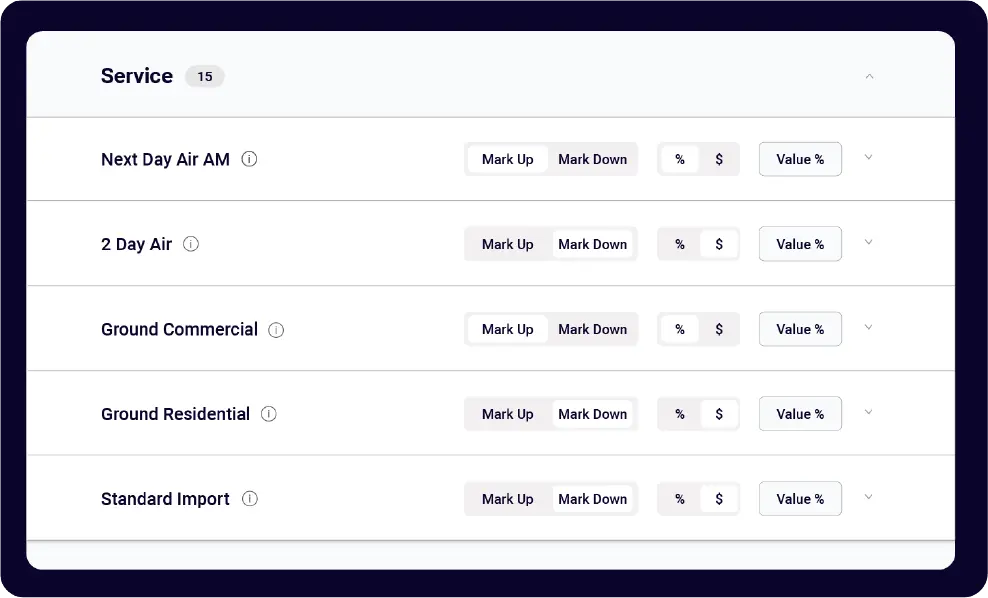Collapse the Service section
Viewport: 988px width, 598px height.
(869, 76)
